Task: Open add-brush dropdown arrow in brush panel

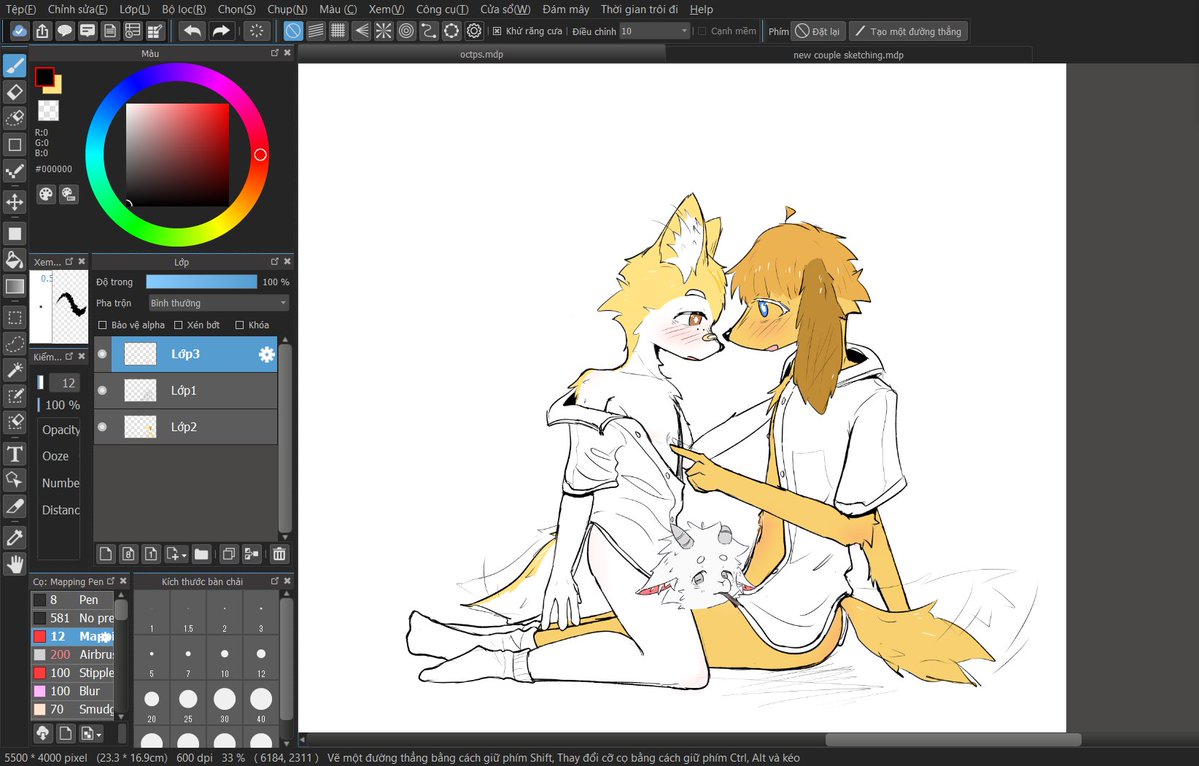Action: point(99,735)
